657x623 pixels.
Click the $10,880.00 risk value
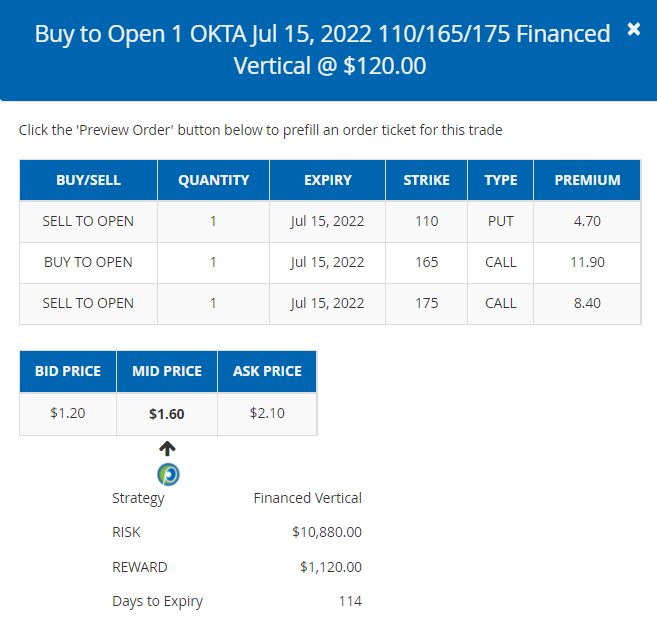point(327,532)
